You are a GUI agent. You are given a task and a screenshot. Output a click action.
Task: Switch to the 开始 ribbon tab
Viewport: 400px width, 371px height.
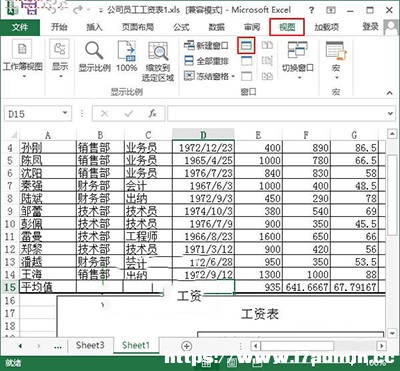click(x=59, y=27)
